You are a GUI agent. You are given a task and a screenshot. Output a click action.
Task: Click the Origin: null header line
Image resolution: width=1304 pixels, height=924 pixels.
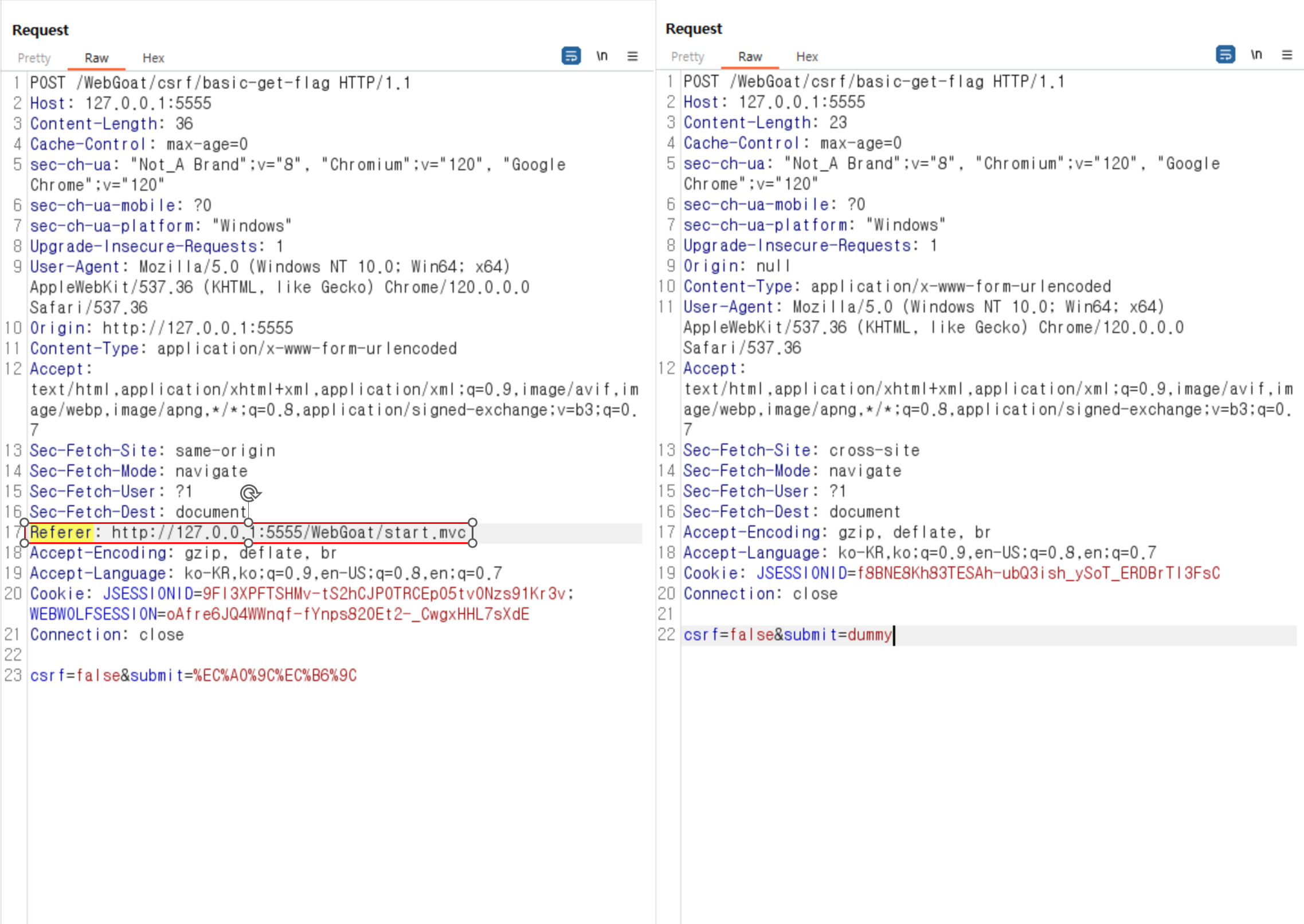pos(737,266)
